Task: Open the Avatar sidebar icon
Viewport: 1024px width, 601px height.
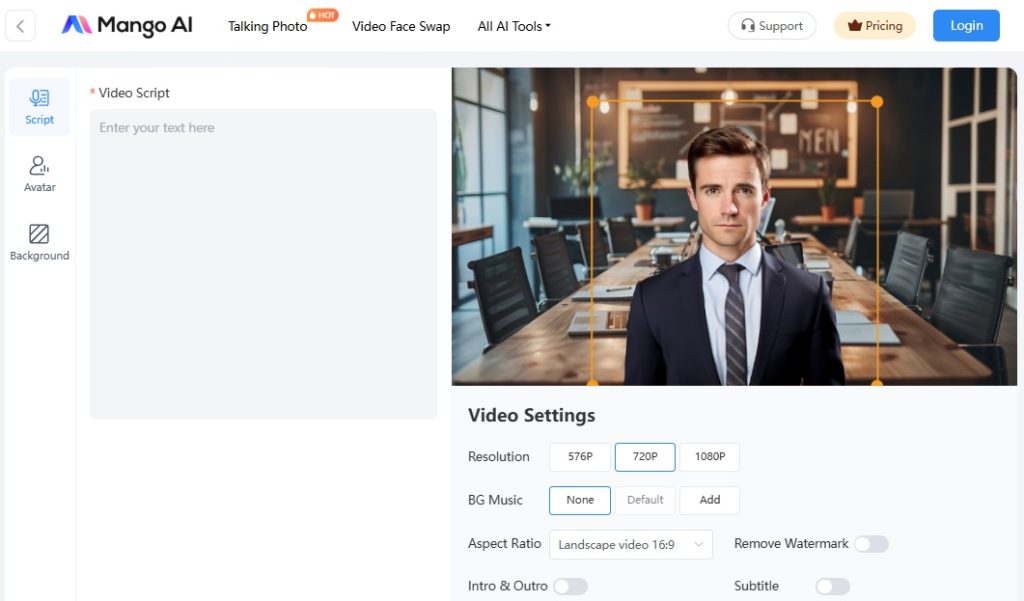Action: pyautogui.click(x=40, y=174)
